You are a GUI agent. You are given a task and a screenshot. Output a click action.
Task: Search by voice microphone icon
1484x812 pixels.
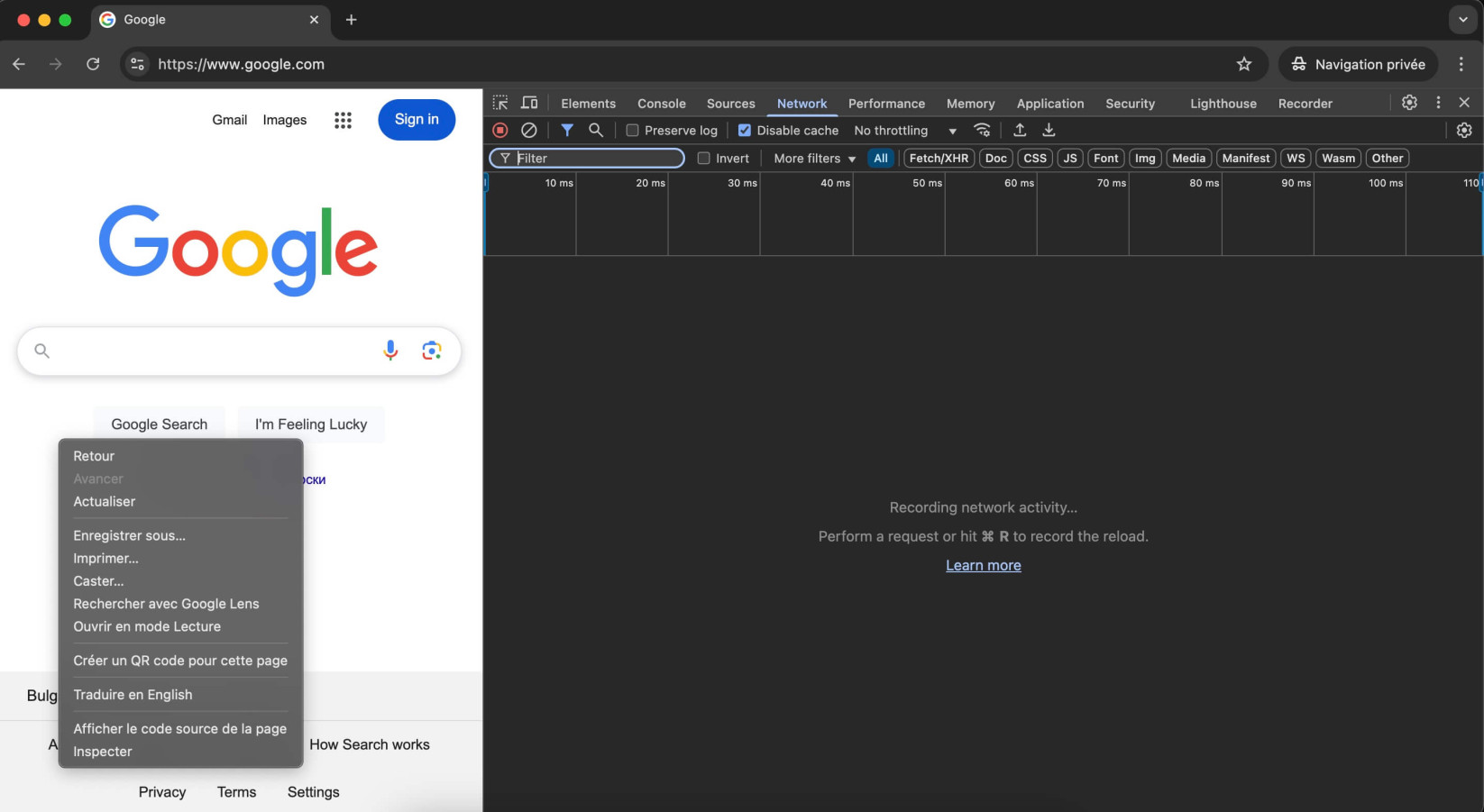point(390,351)
